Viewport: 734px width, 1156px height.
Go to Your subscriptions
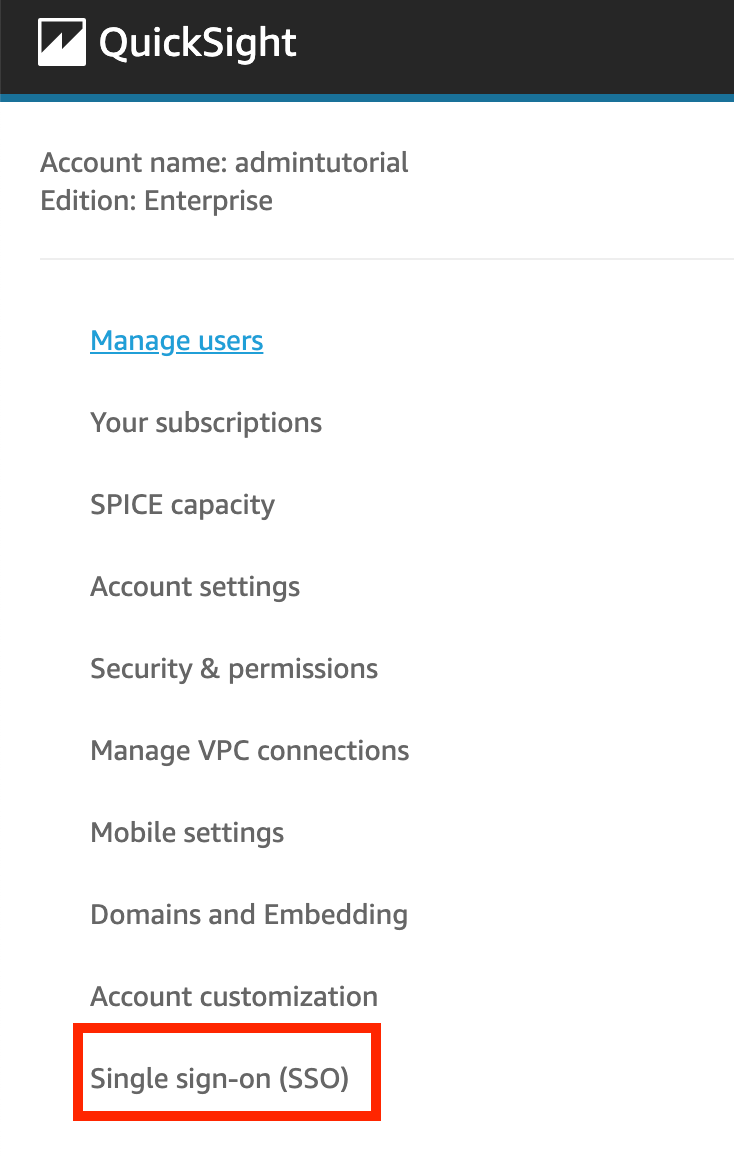click(x=206, y=423)
